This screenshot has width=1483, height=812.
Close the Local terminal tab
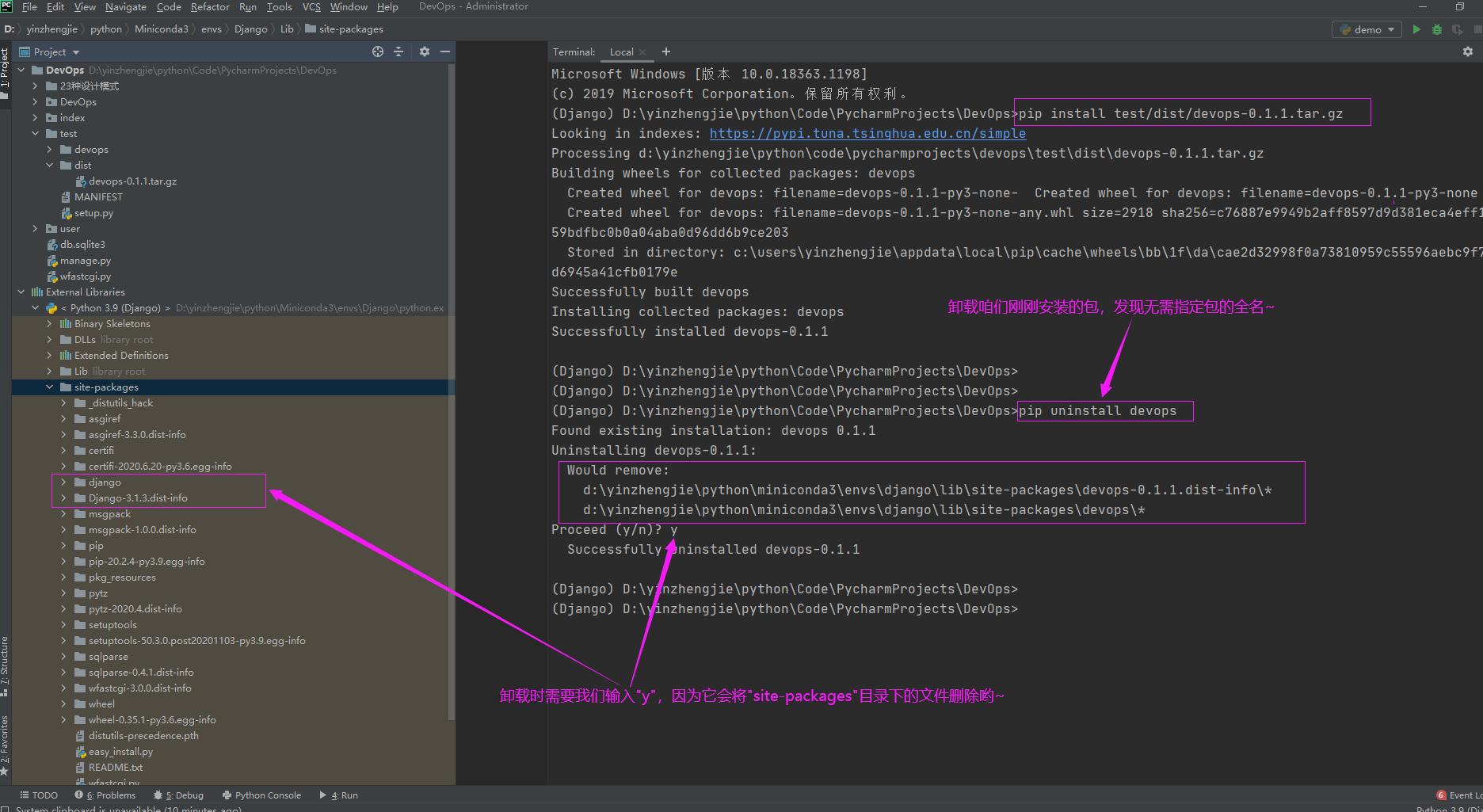642,52
